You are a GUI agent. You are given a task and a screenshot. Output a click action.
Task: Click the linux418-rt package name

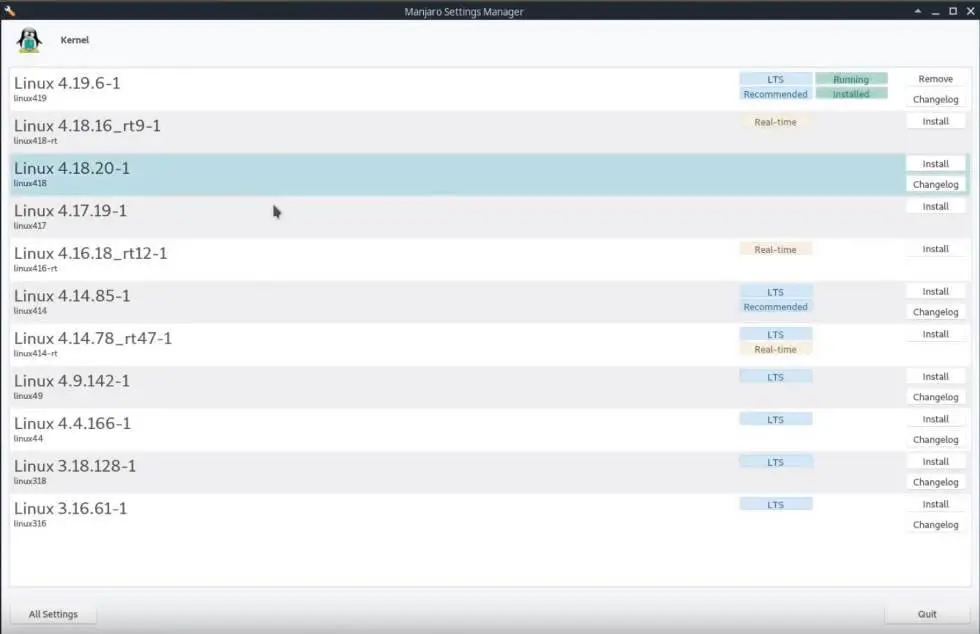36,141
